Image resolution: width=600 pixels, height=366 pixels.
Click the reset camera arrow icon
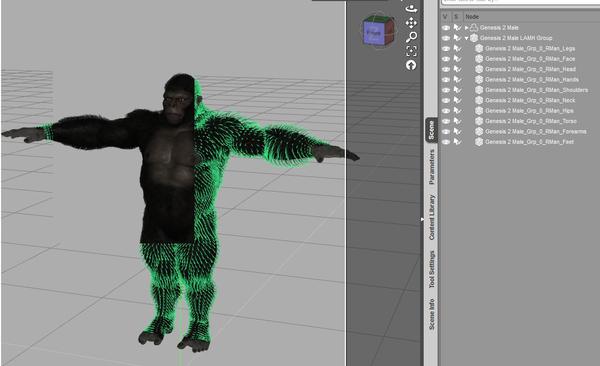[411, 65]
